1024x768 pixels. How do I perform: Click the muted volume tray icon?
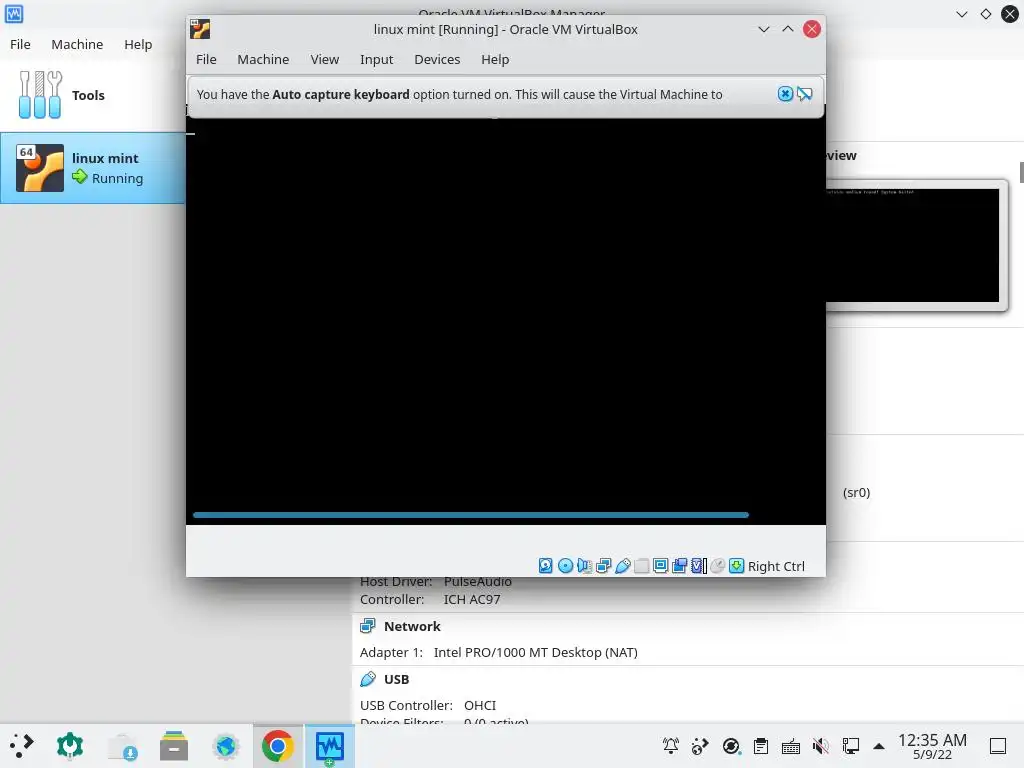tap(821, 746)
